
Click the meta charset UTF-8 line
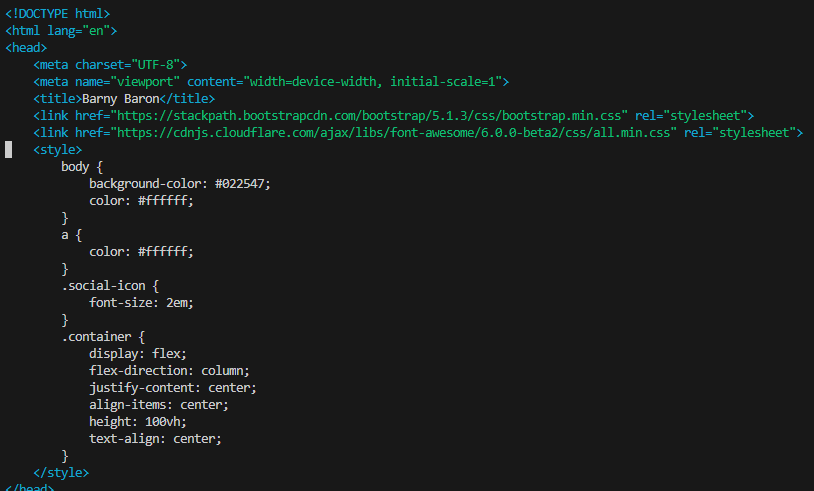pyautogui.click(x=110, y=65)
